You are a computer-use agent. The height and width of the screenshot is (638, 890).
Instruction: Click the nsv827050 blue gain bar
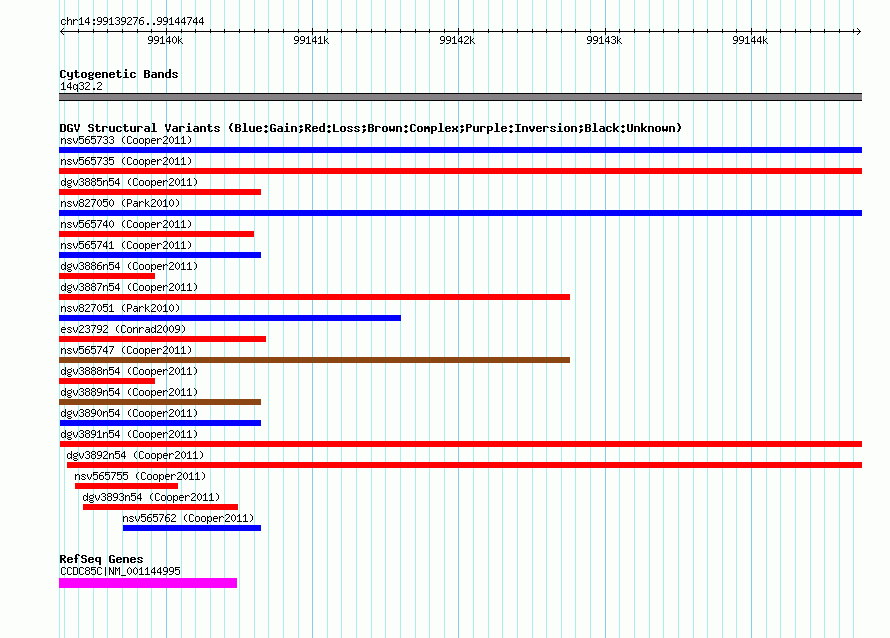[x=460, y=213]
